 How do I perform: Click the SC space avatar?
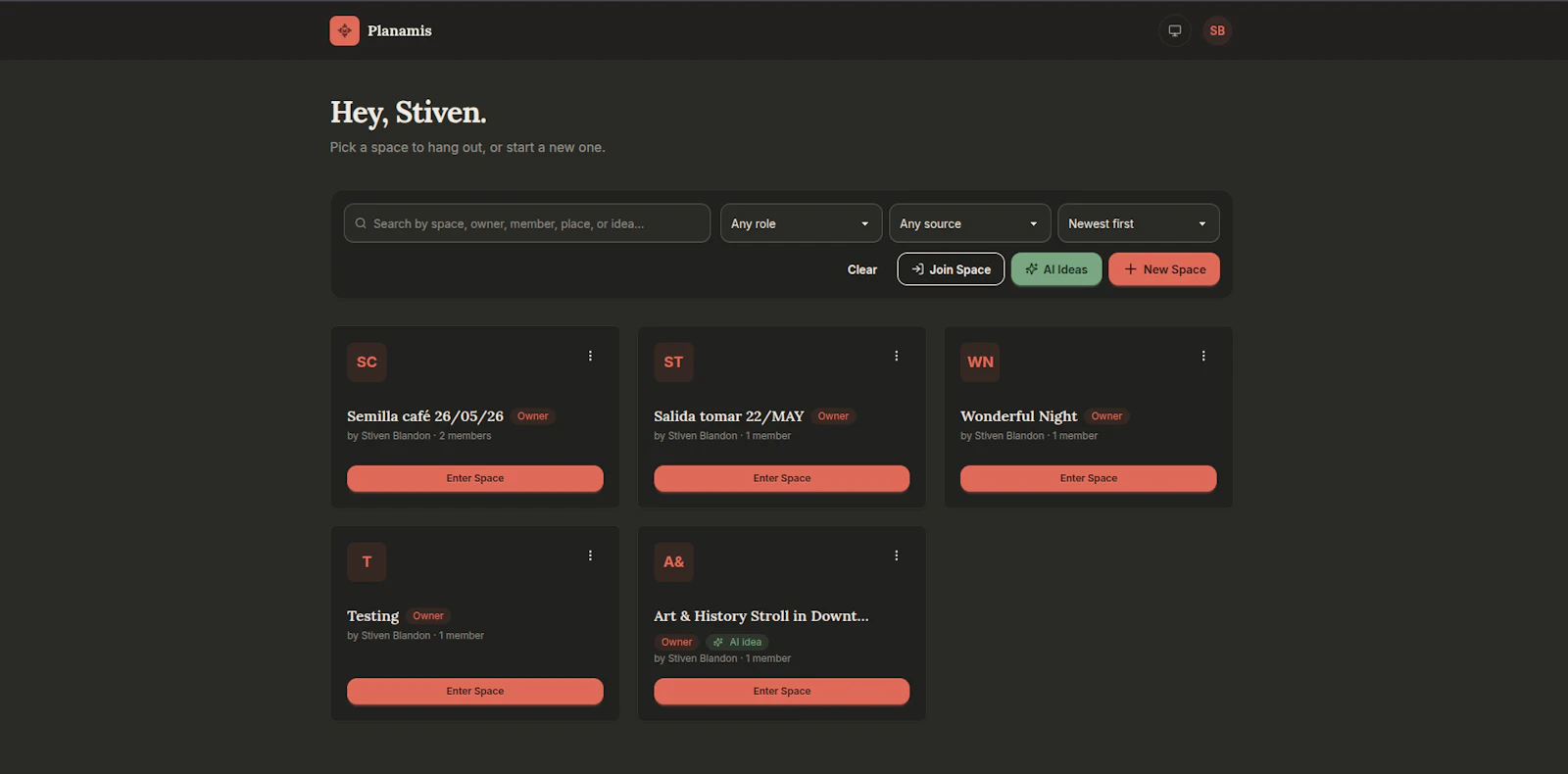[x=367, y=362]
